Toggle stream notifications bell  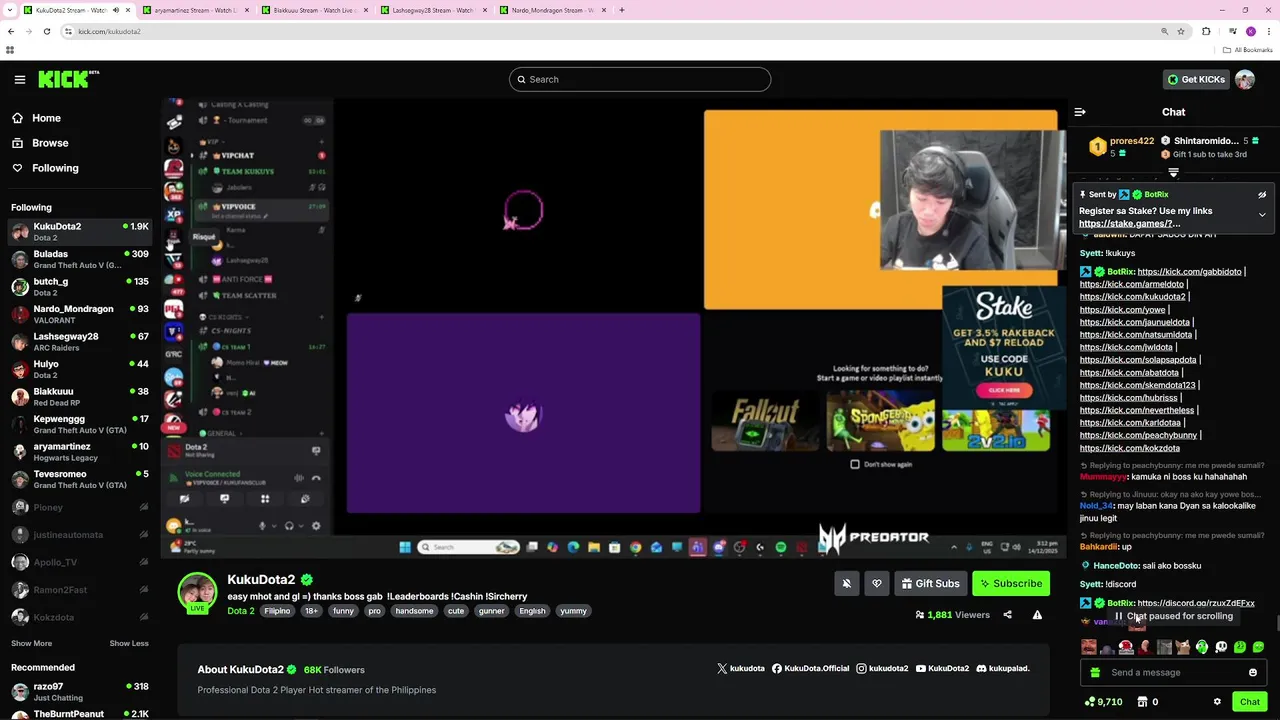[846, 583]
